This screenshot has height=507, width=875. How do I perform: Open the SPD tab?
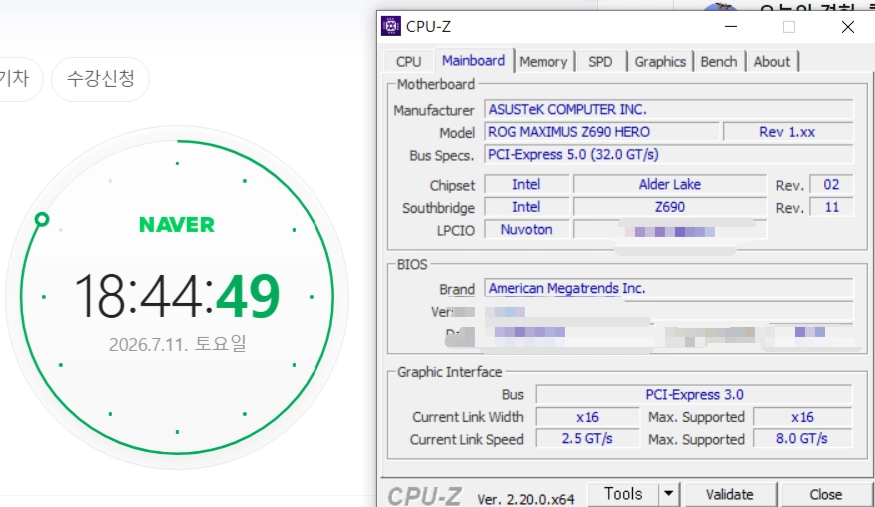pyautogui.click(x=600, y=61)
